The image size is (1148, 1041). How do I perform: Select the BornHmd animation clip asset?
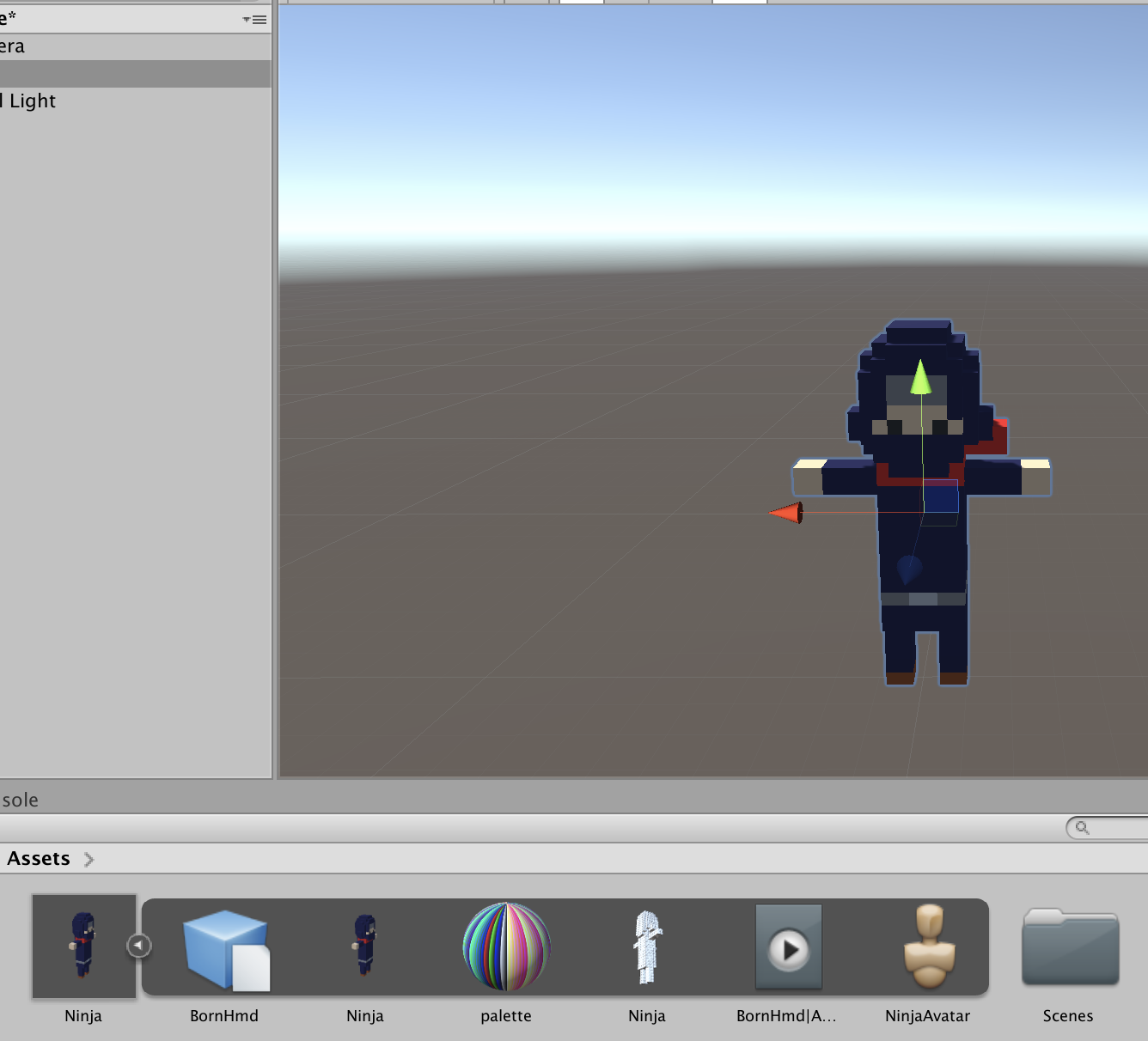point(789,947)
